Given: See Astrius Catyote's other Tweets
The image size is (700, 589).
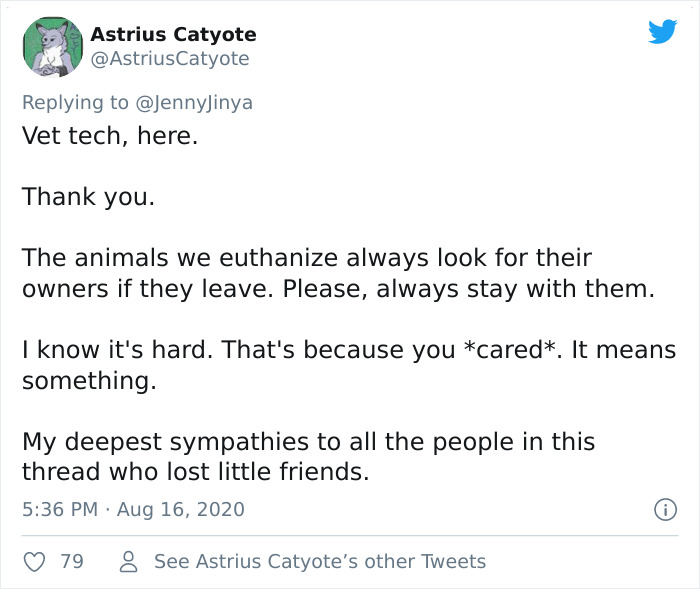Looking at the screenshot, I should click(x=320, y=562).
